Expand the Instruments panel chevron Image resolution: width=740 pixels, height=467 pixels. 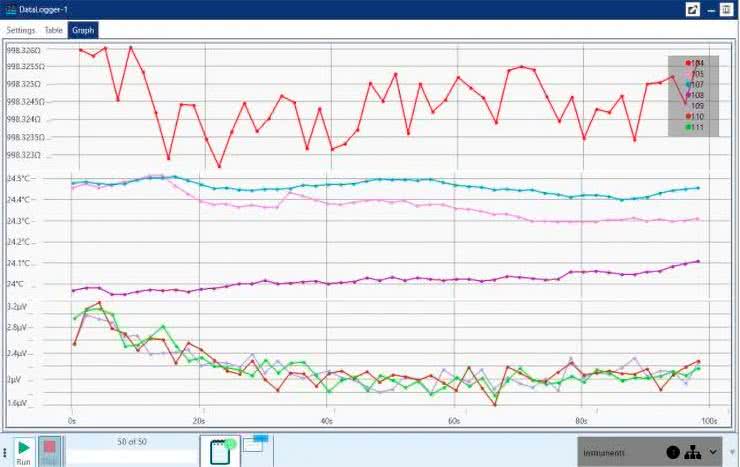click(713, 452)
